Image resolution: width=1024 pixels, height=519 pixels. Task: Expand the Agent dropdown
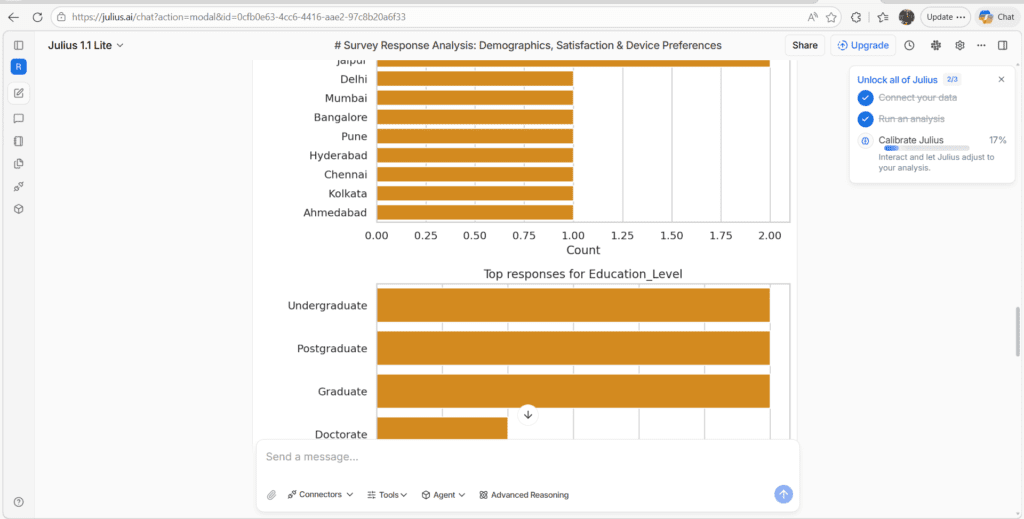tap(443, 495)
